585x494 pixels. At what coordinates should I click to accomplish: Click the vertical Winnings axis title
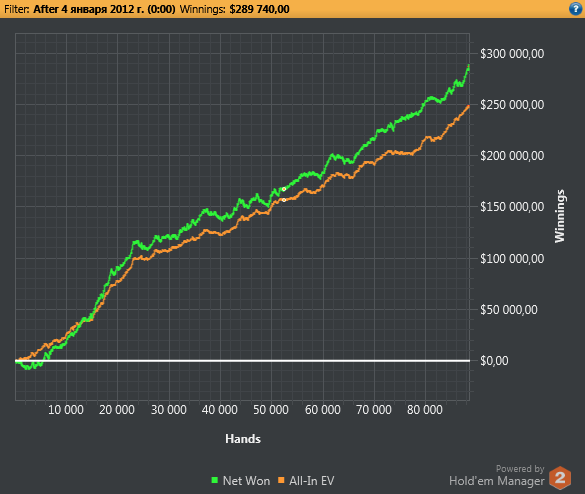(x=560, y=216)
